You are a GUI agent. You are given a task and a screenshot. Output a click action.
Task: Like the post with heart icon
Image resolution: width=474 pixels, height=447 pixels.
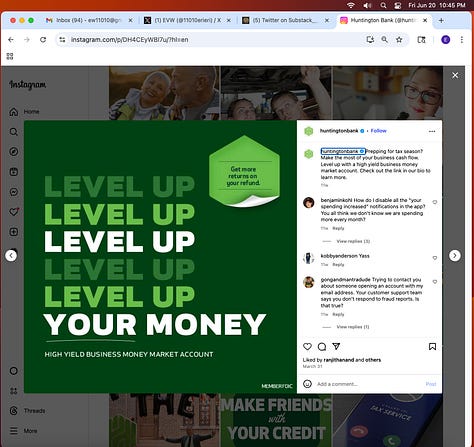(x=307, y=347)
